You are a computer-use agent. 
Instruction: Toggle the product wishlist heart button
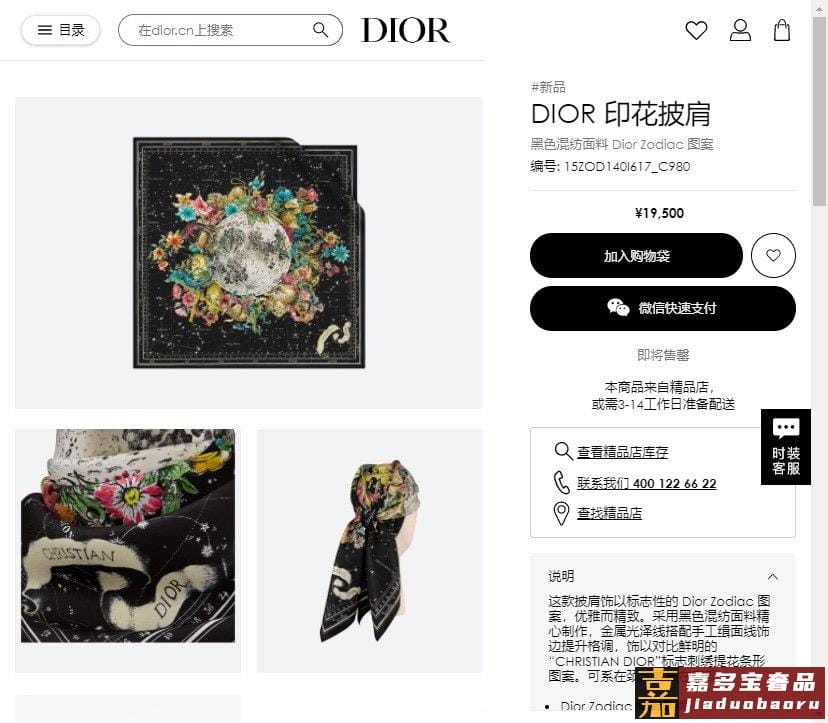[x=773, y=256]
